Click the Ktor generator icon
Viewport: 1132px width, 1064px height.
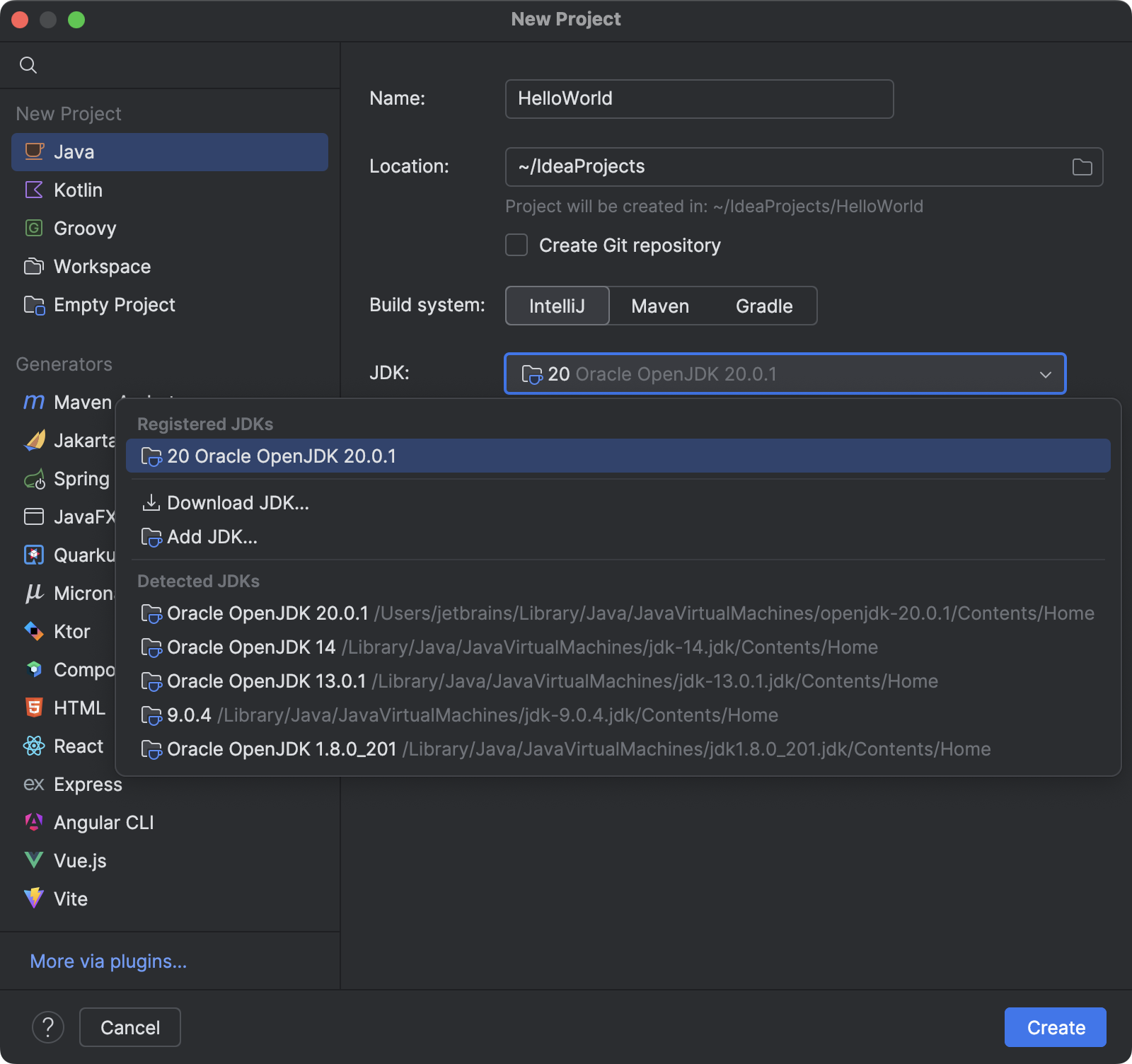[x=33, y=632]
